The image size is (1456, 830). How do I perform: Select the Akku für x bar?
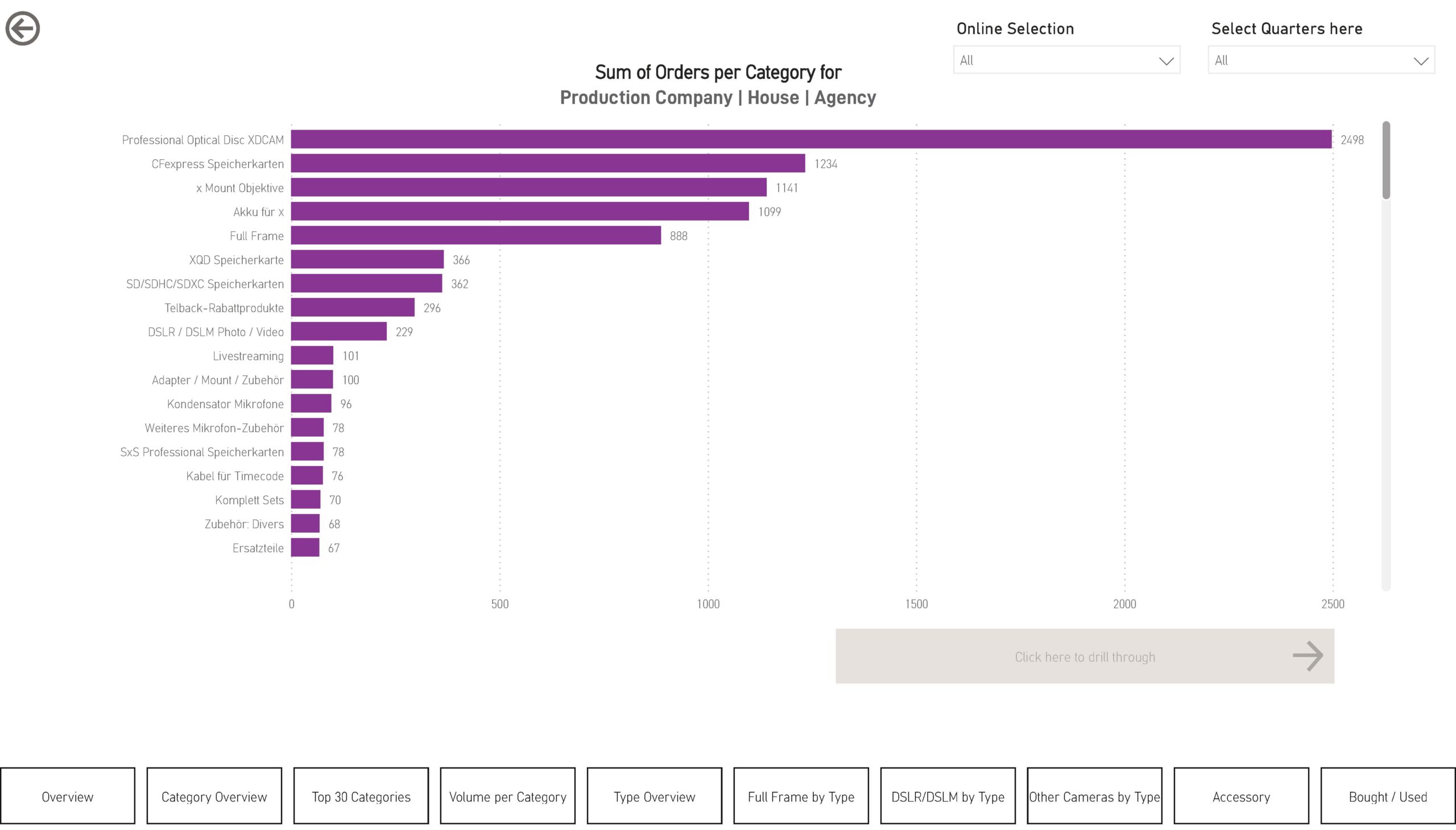(520, 211)
